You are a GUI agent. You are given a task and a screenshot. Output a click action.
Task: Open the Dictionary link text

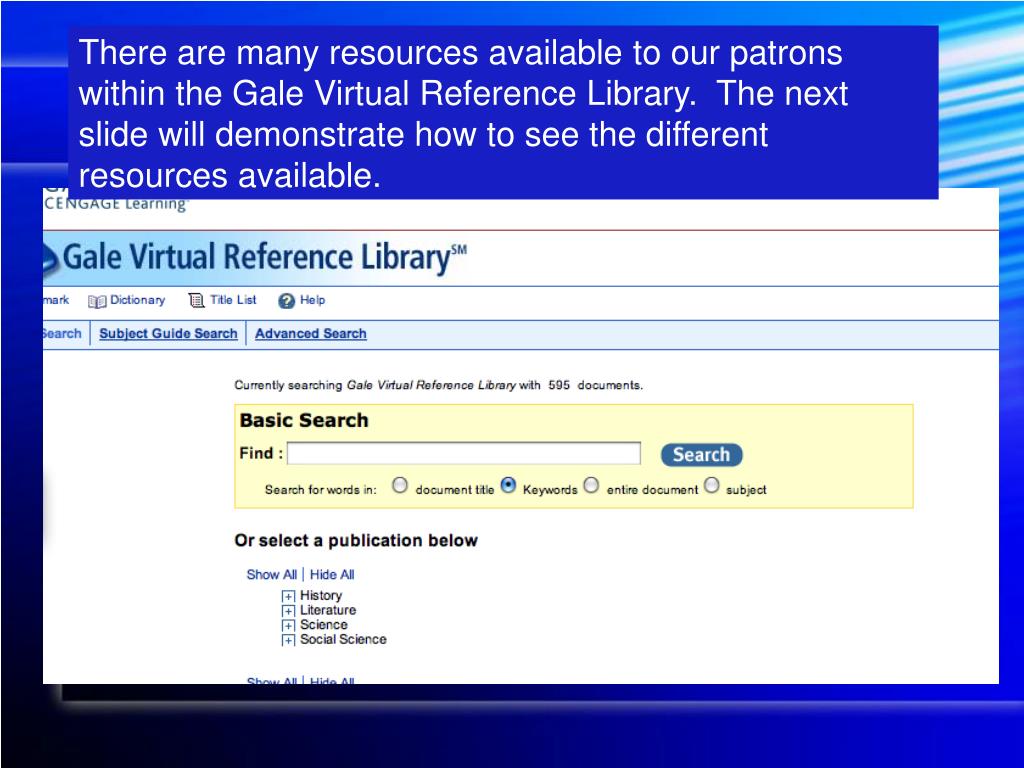137,300
